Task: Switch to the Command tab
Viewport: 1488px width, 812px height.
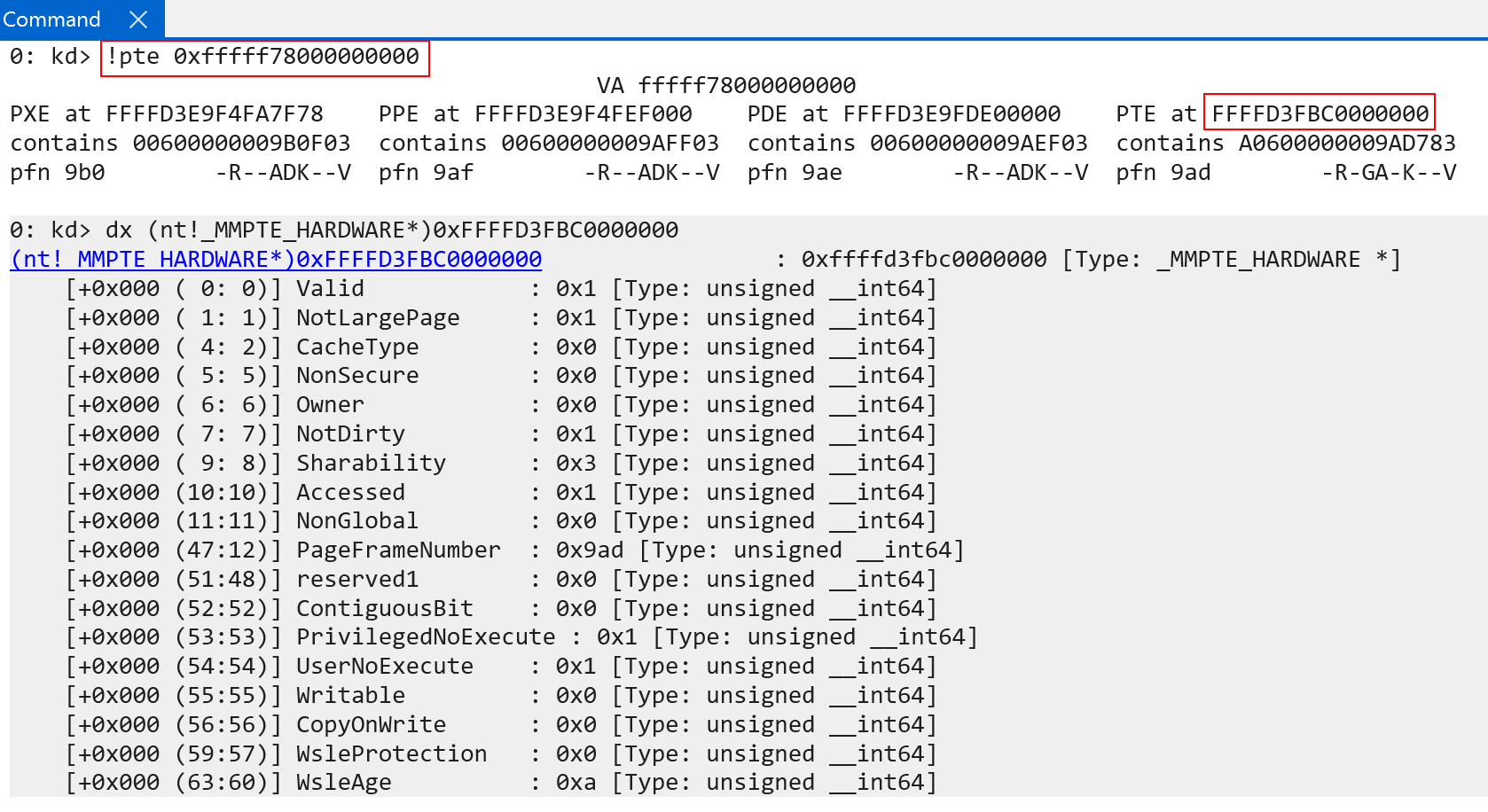Action: pos(51,20)
